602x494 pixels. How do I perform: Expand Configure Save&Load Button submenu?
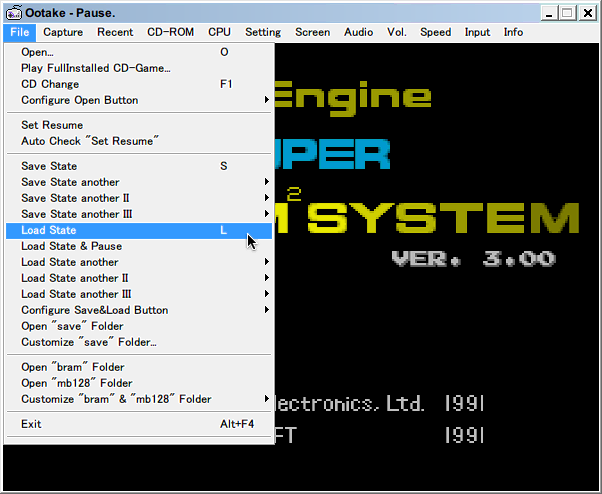[x=139, y=310]
